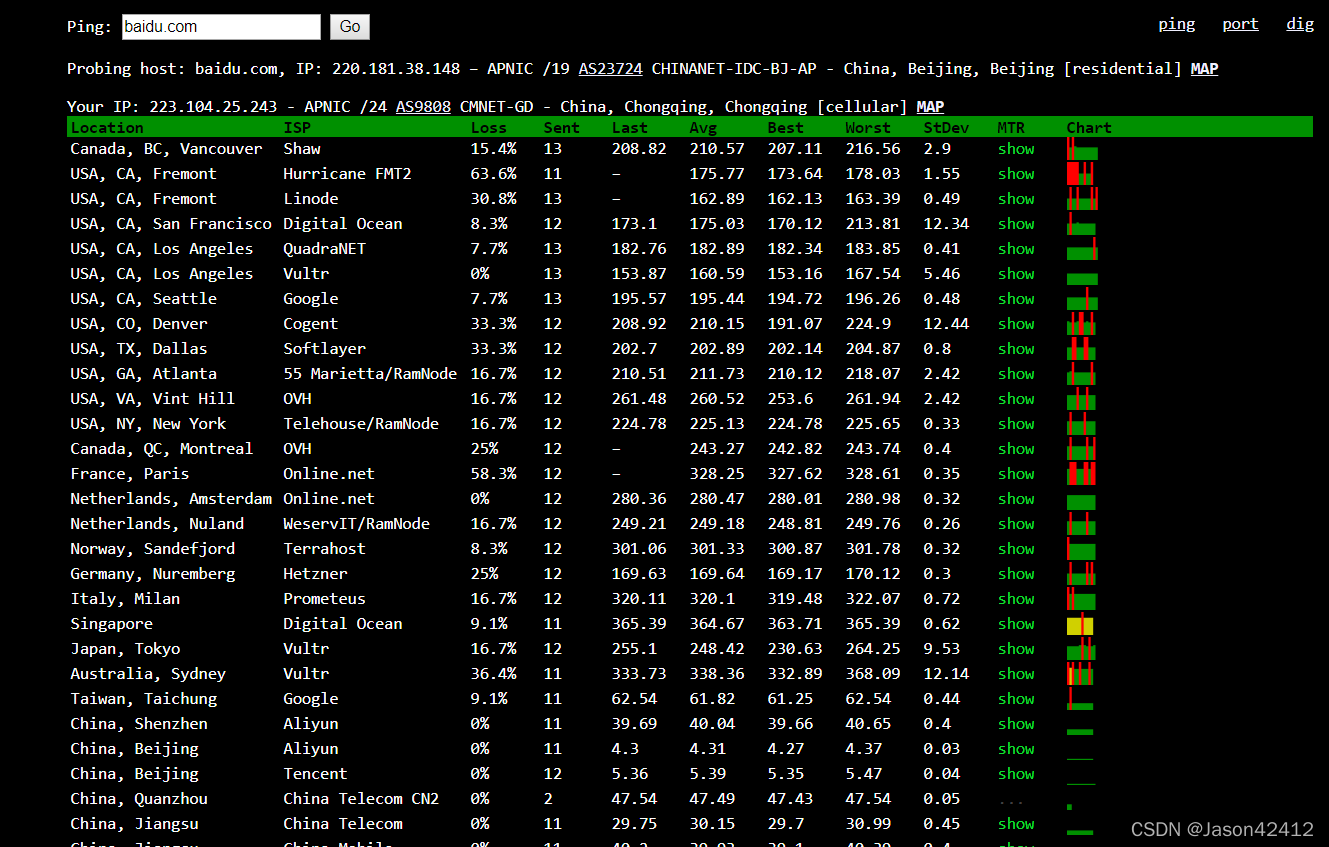Show MTR for Beijing Aliyun row
This screenshot has width=1329, height=847.
pos(1016,749)
